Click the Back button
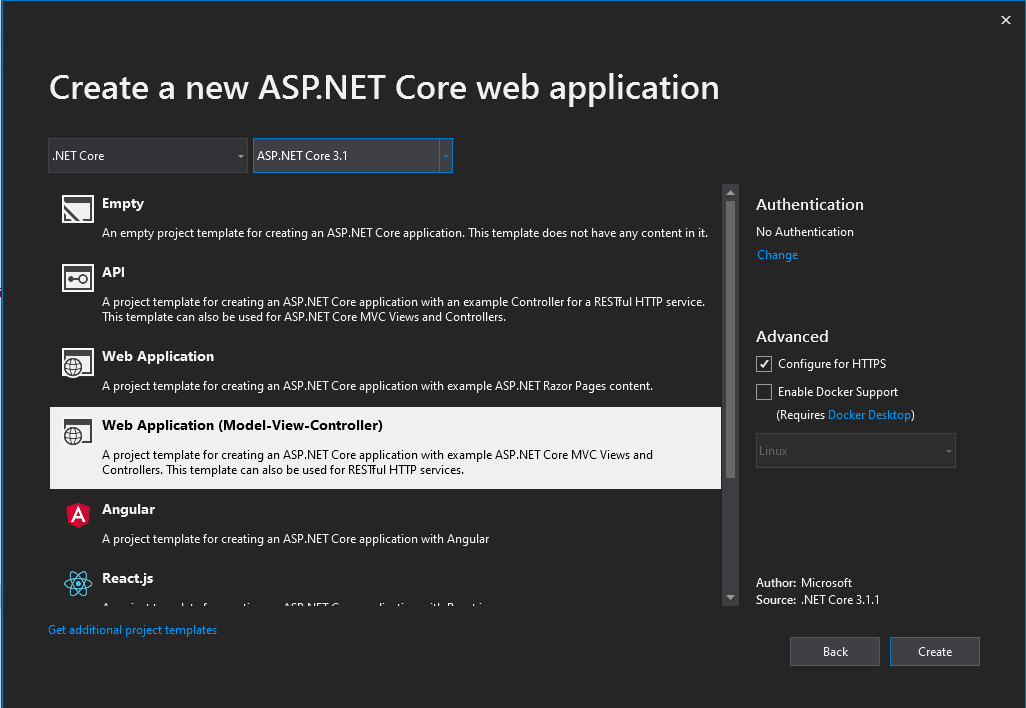Screen dimensions: 1026x708 [835, 652]
